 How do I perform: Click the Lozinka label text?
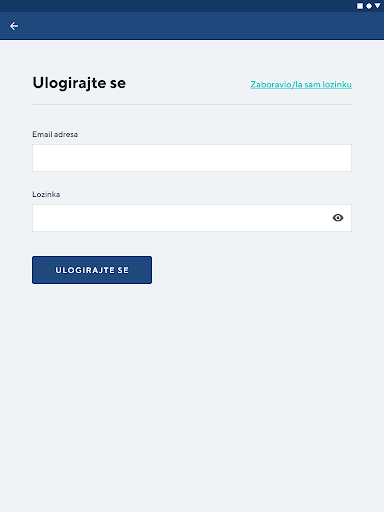tap(46, 194)
